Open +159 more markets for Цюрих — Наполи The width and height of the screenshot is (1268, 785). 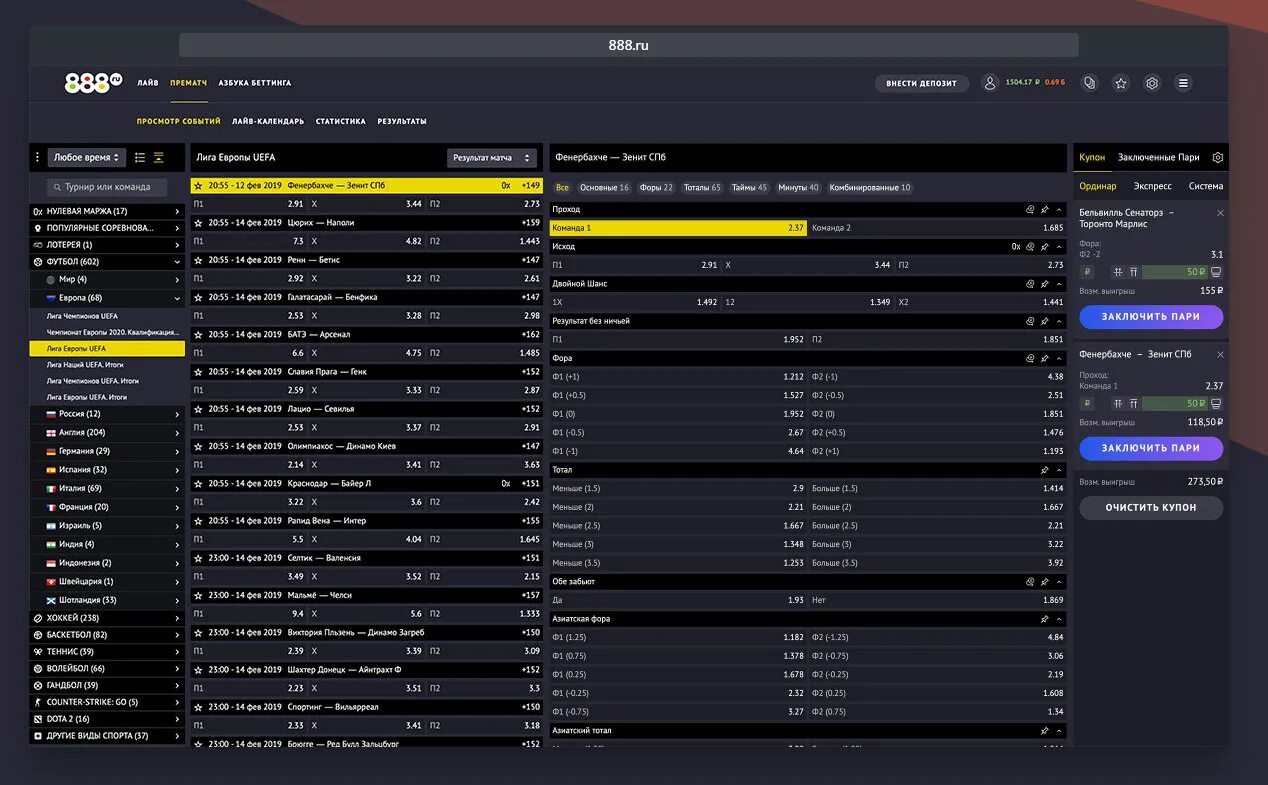click(530, 223)
